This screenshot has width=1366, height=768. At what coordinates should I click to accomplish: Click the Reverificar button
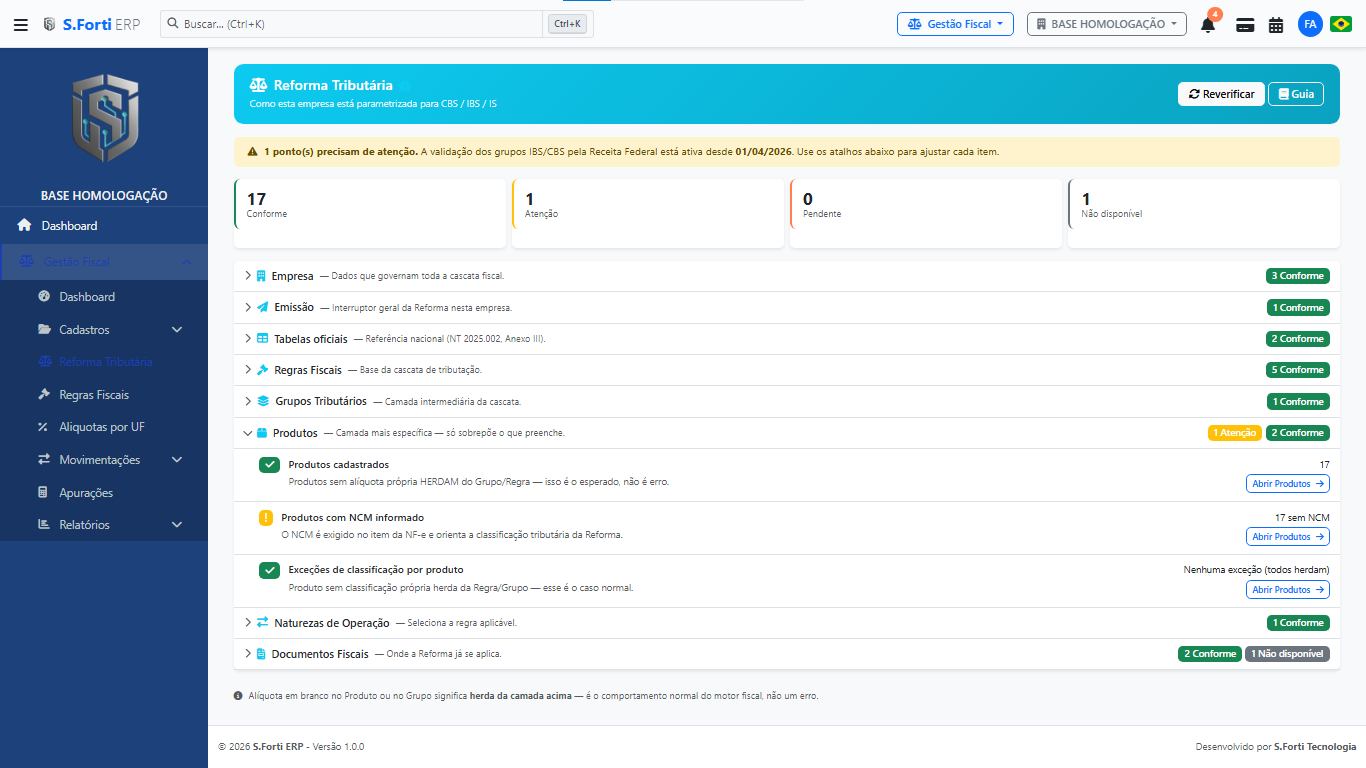1221,94
